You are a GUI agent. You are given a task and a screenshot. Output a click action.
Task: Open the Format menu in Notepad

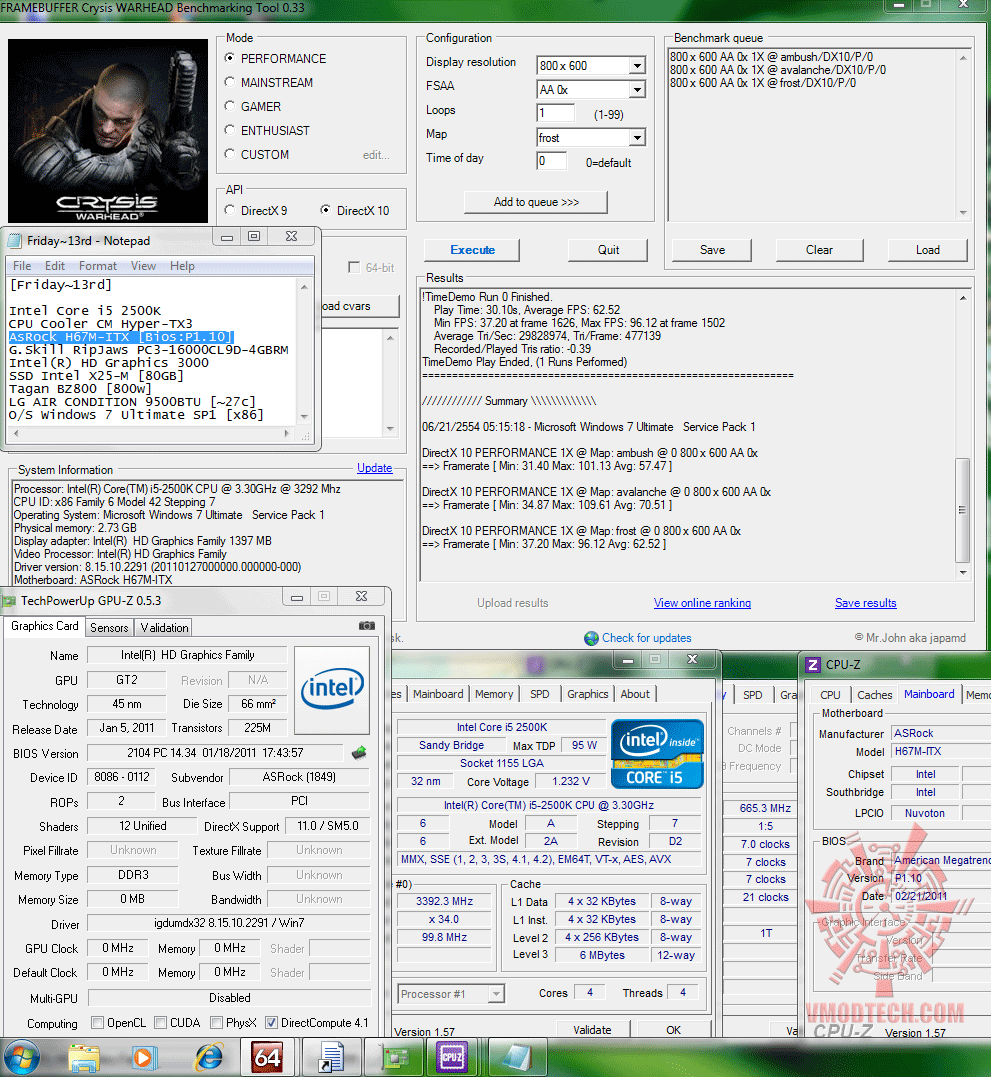(x=98, y=266)
